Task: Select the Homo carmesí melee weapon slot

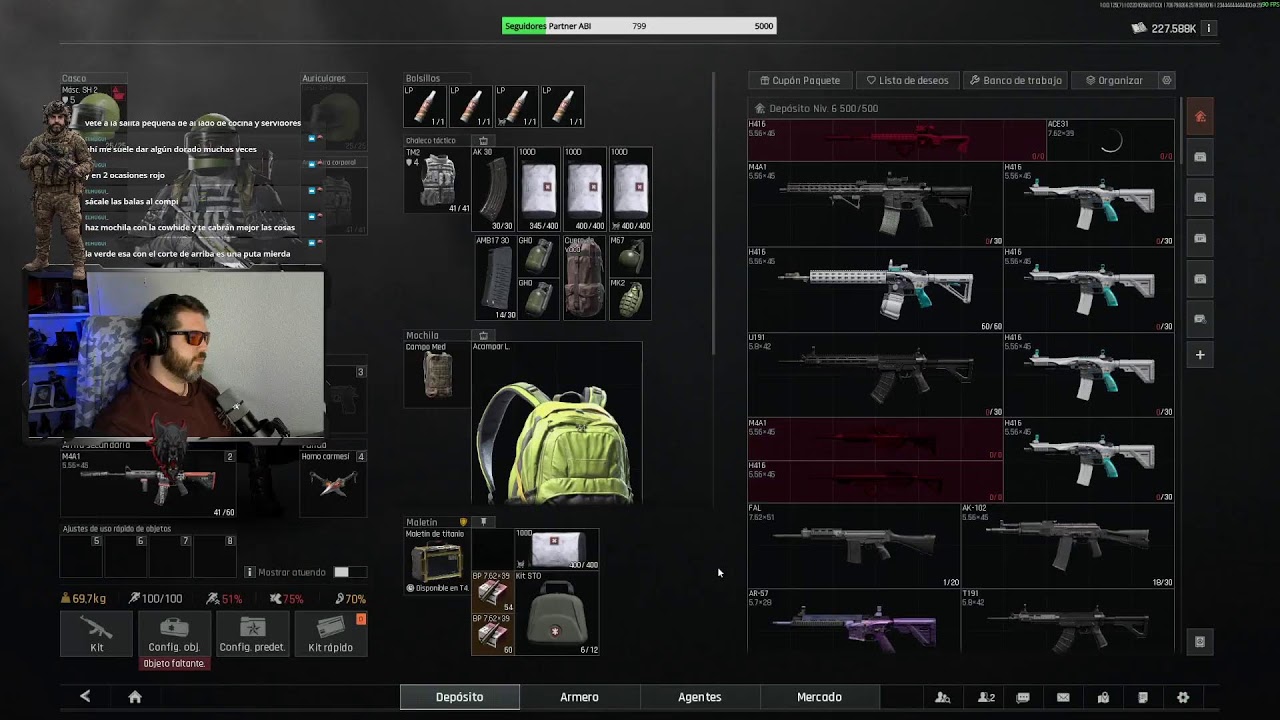Action: (x=333, y=484)
